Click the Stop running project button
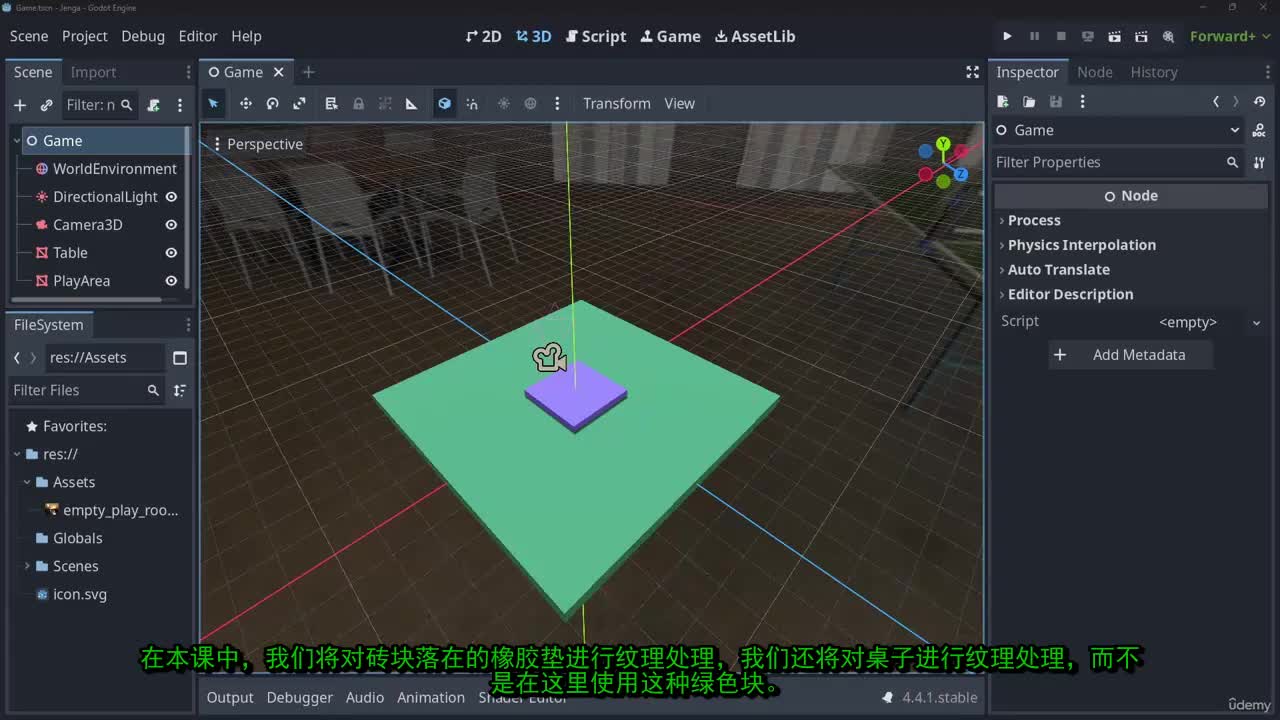Screen dimensions: 1280x720 (1061, 36)
